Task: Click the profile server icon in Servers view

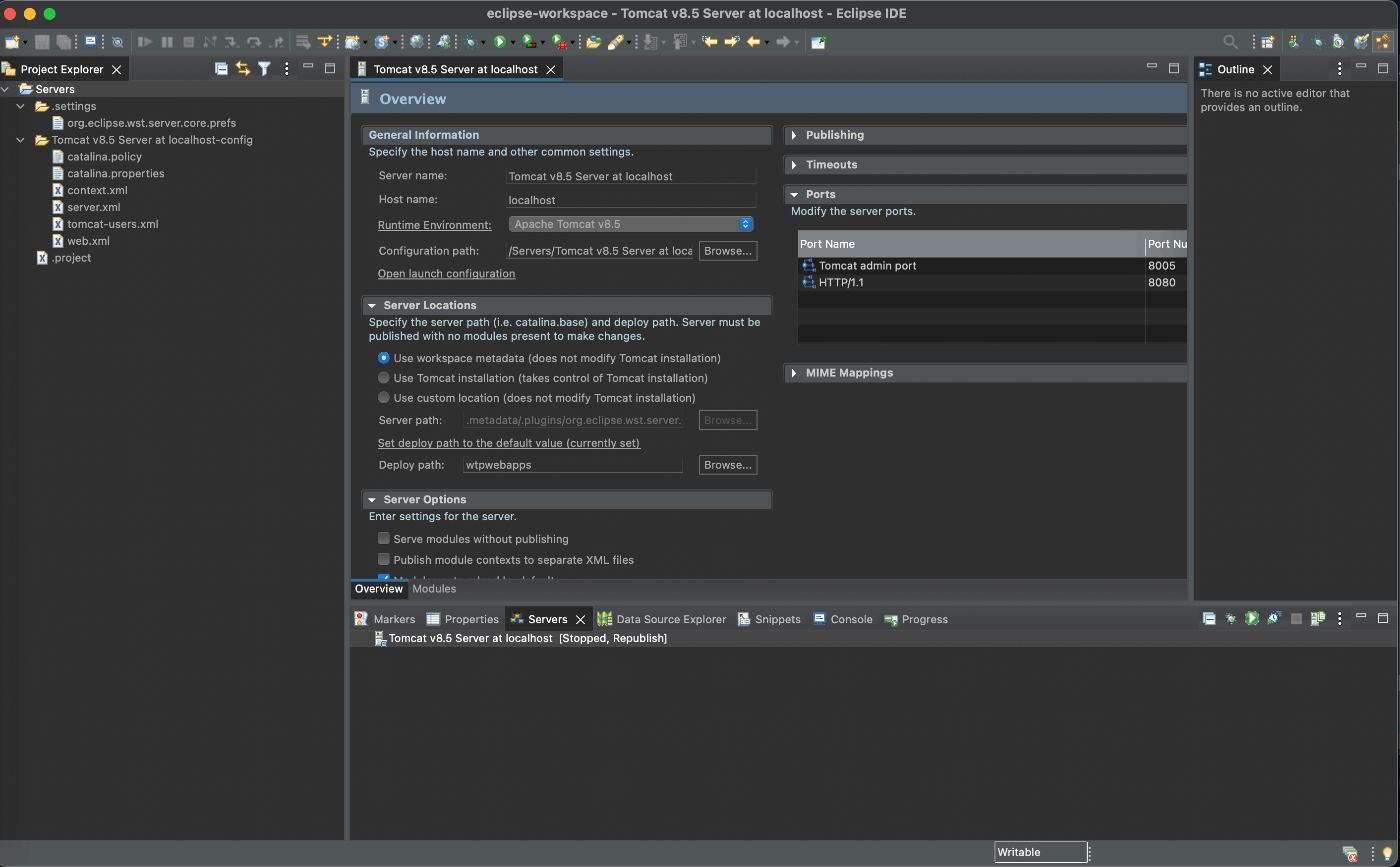Action: click(x=1274, y=619)
